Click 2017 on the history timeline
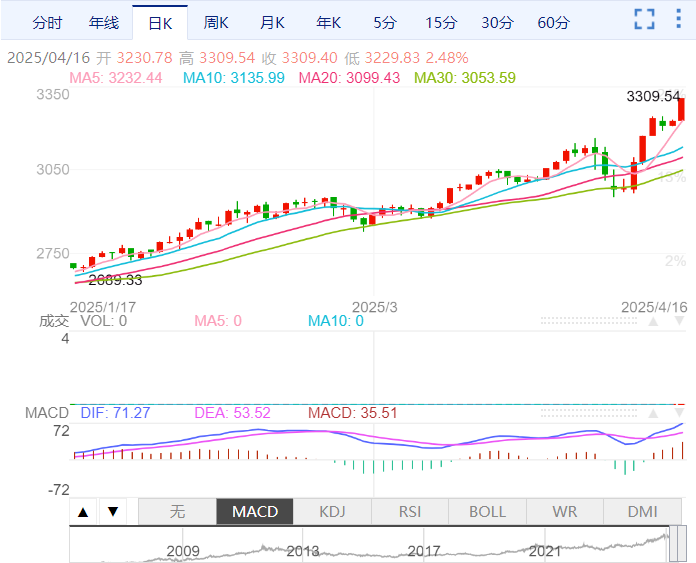Viewport: 696px width, 563px height. tap(424, 551)
